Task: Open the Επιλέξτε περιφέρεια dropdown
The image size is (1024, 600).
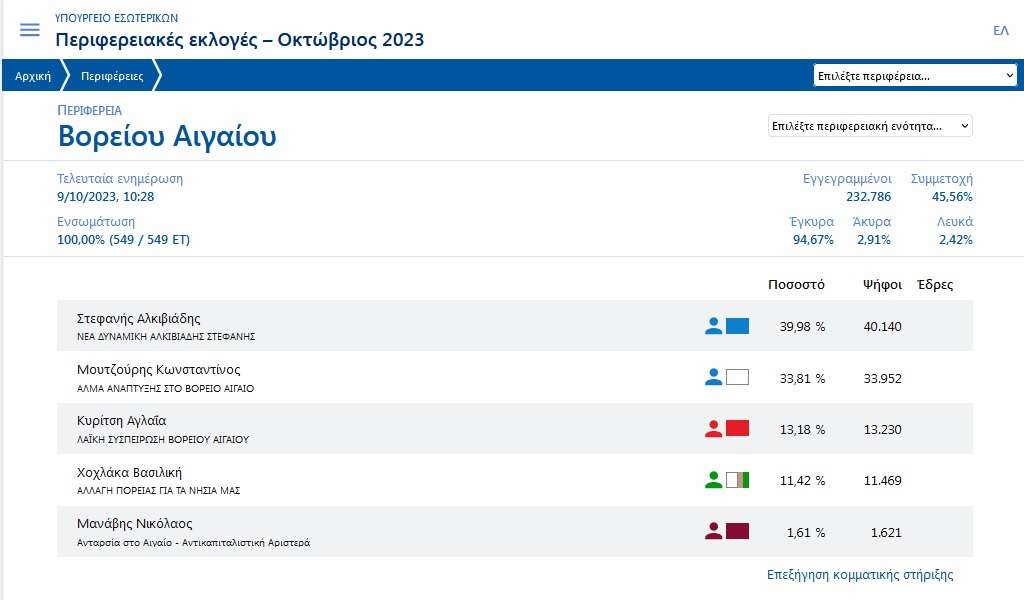Action: point(915,76)
